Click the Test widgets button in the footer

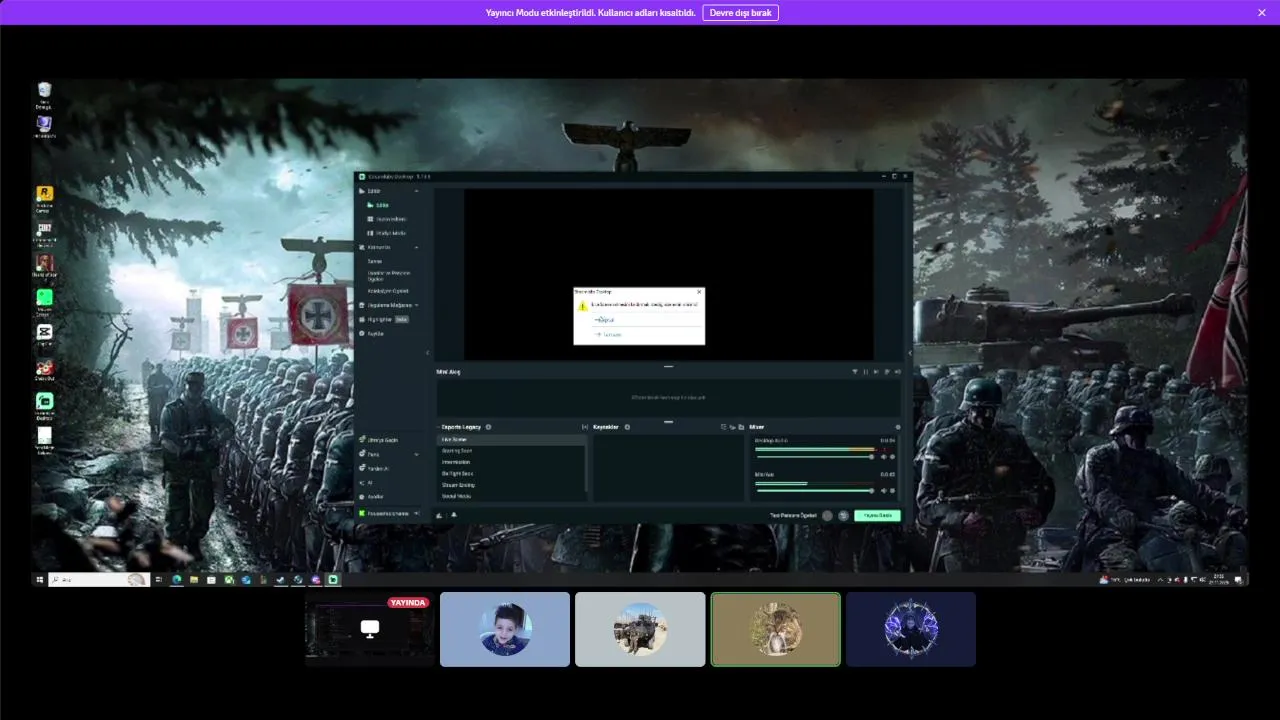pyautogui.click(x=793, y=515)
